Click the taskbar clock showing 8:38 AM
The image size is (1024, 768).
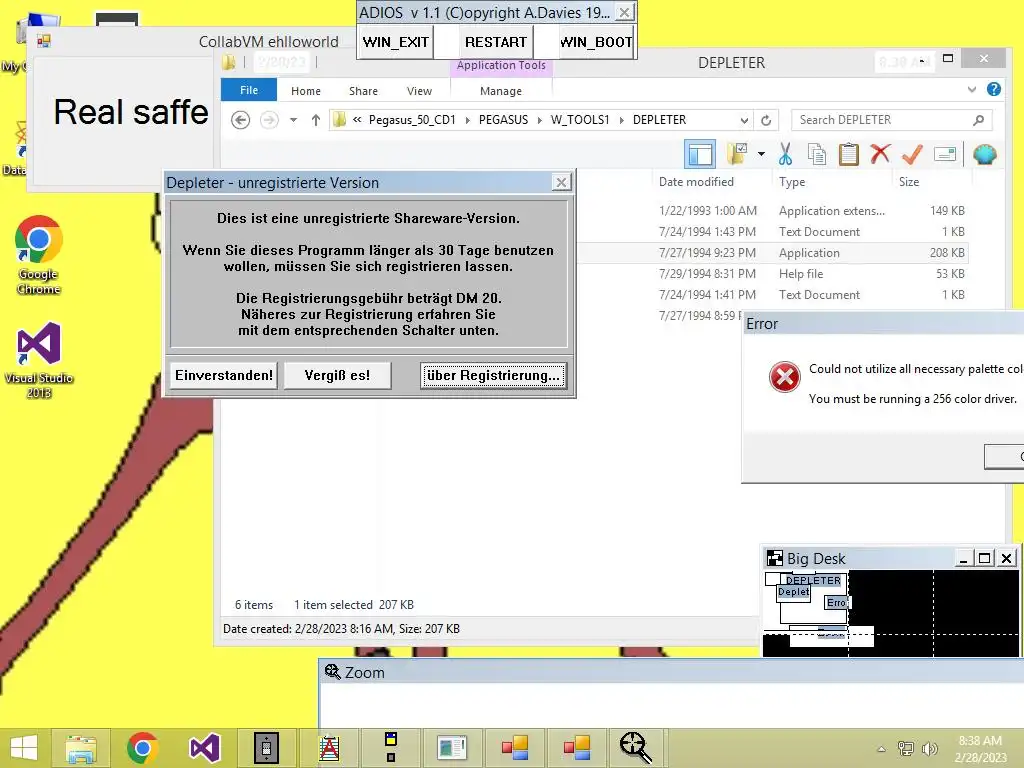980,749
